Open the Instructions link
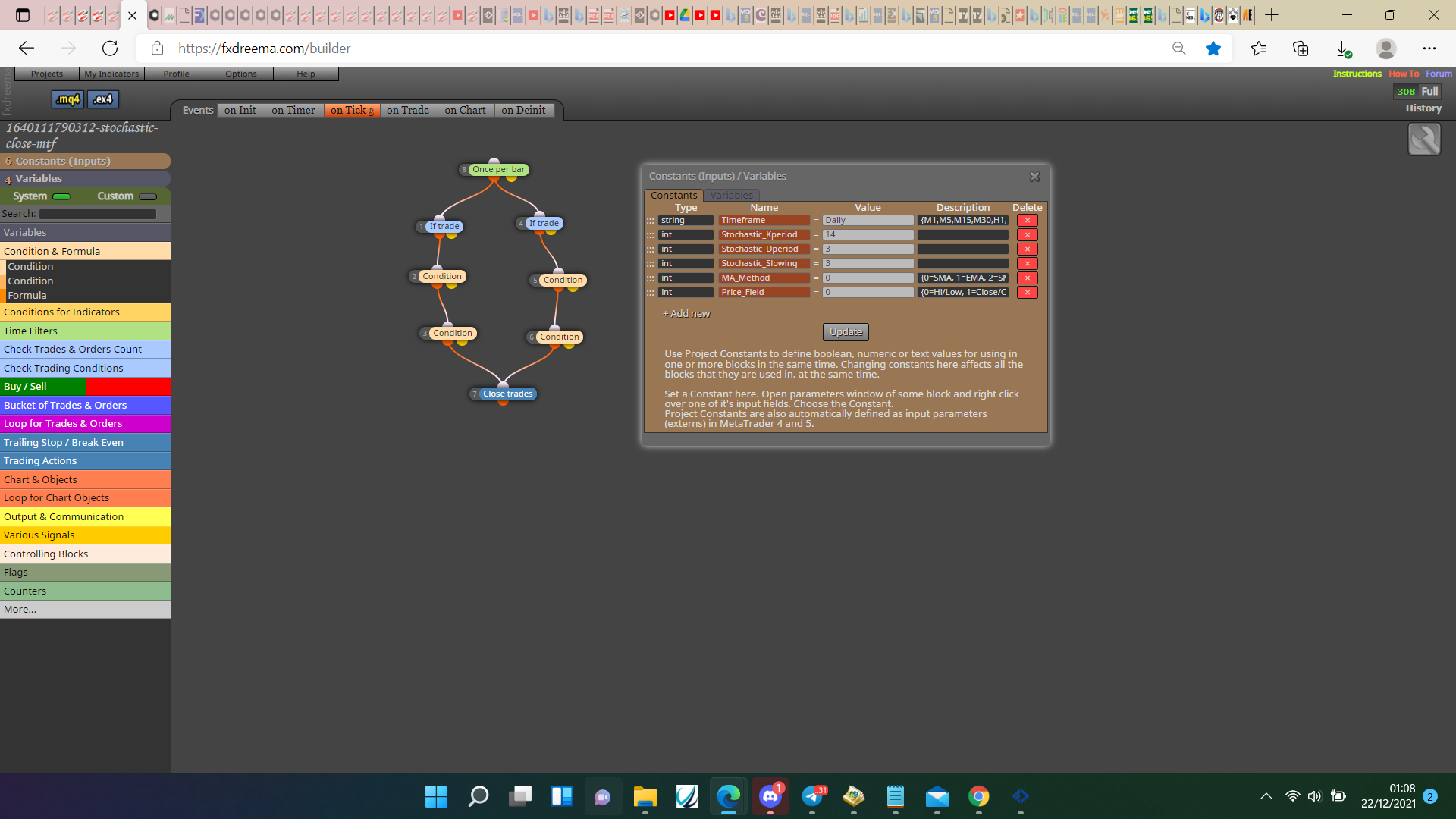The height and width of the screenshot is (819, 1456). pos(1357,74)
